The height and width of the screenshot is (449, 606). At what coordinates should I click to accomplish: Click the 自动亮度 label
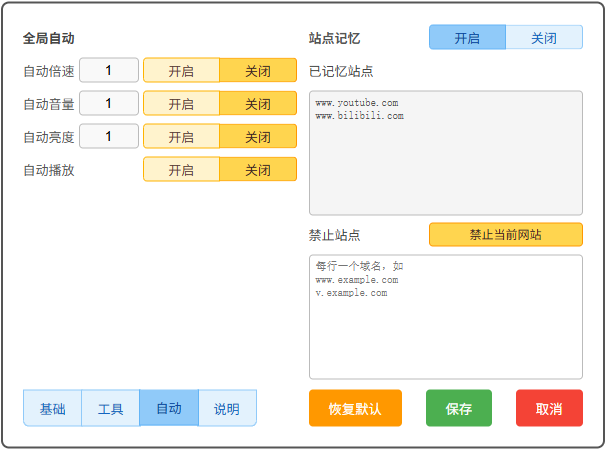(x=49, y=137)
